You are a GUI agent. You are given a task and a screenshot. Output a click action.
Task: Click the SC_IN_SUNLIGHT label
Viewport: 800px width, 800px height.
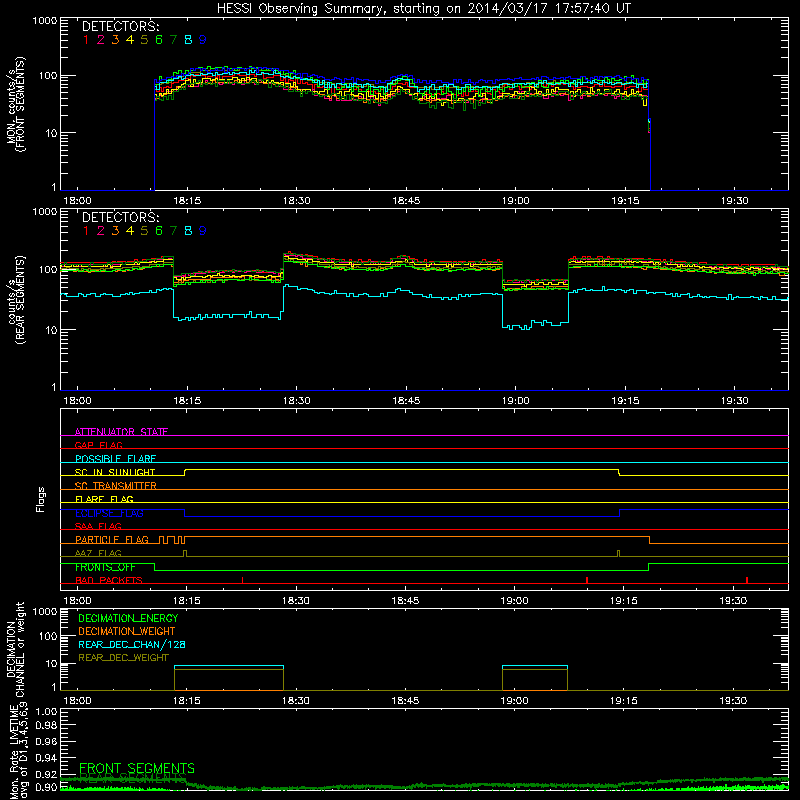(x=115, y=472)
